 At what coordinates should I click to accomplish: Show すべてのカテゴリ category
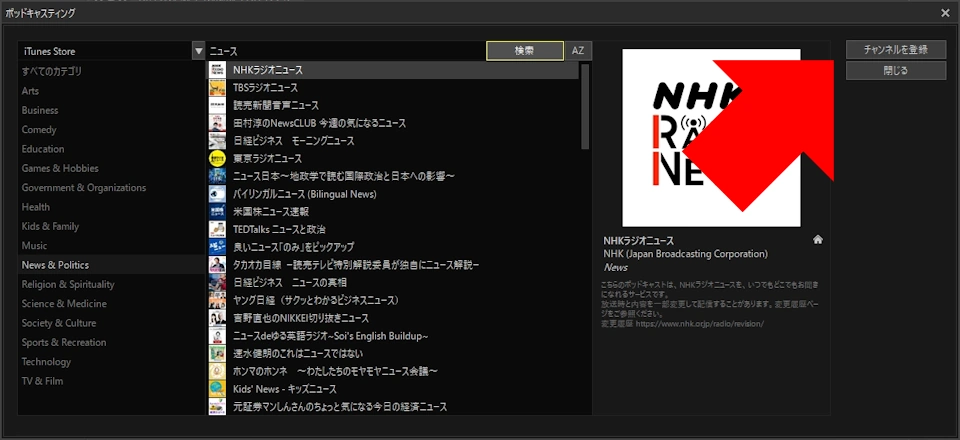pyautogui.click(x=111, y=72)
